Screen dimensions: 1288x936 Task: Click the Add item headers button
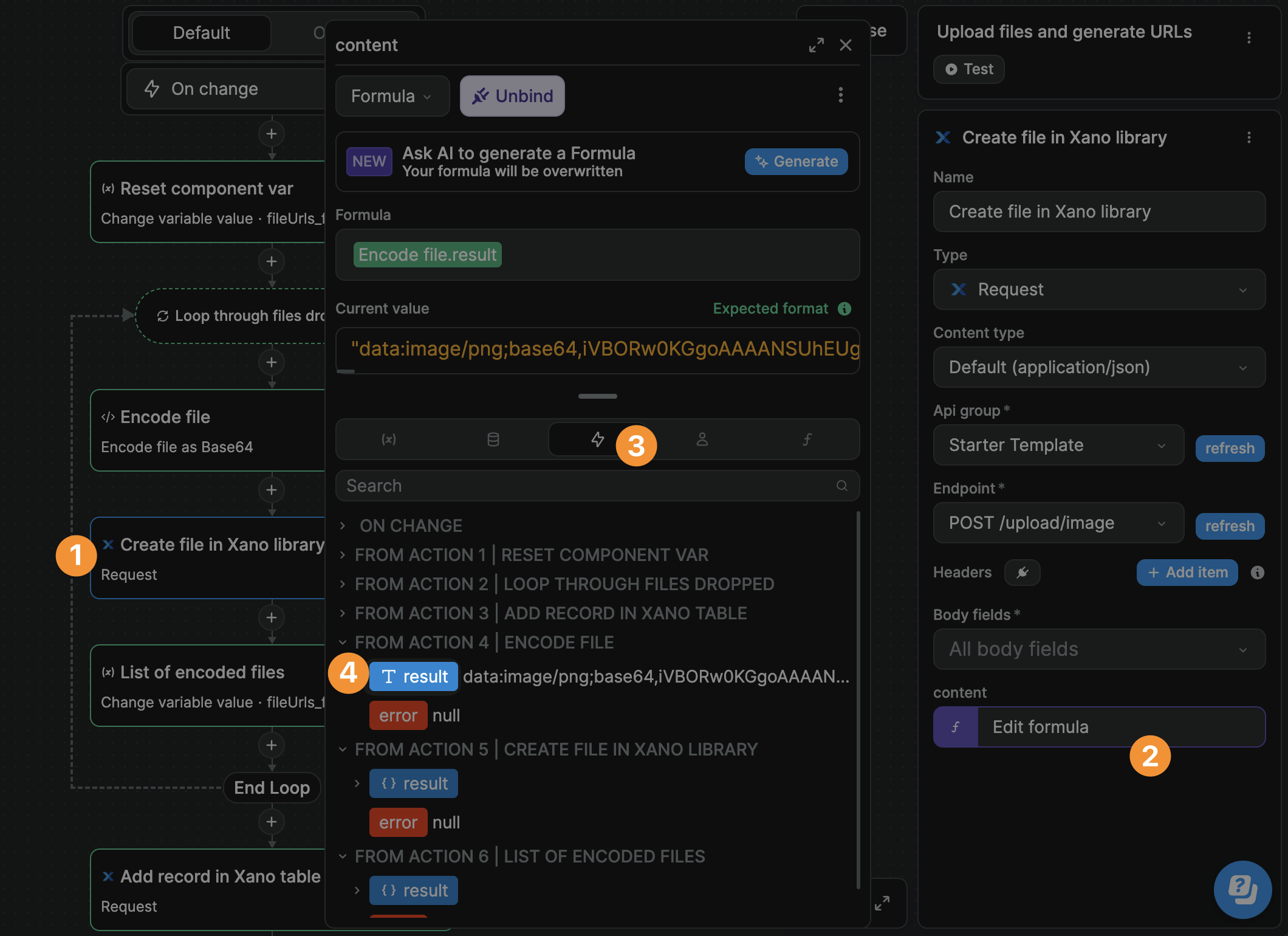1187,573
